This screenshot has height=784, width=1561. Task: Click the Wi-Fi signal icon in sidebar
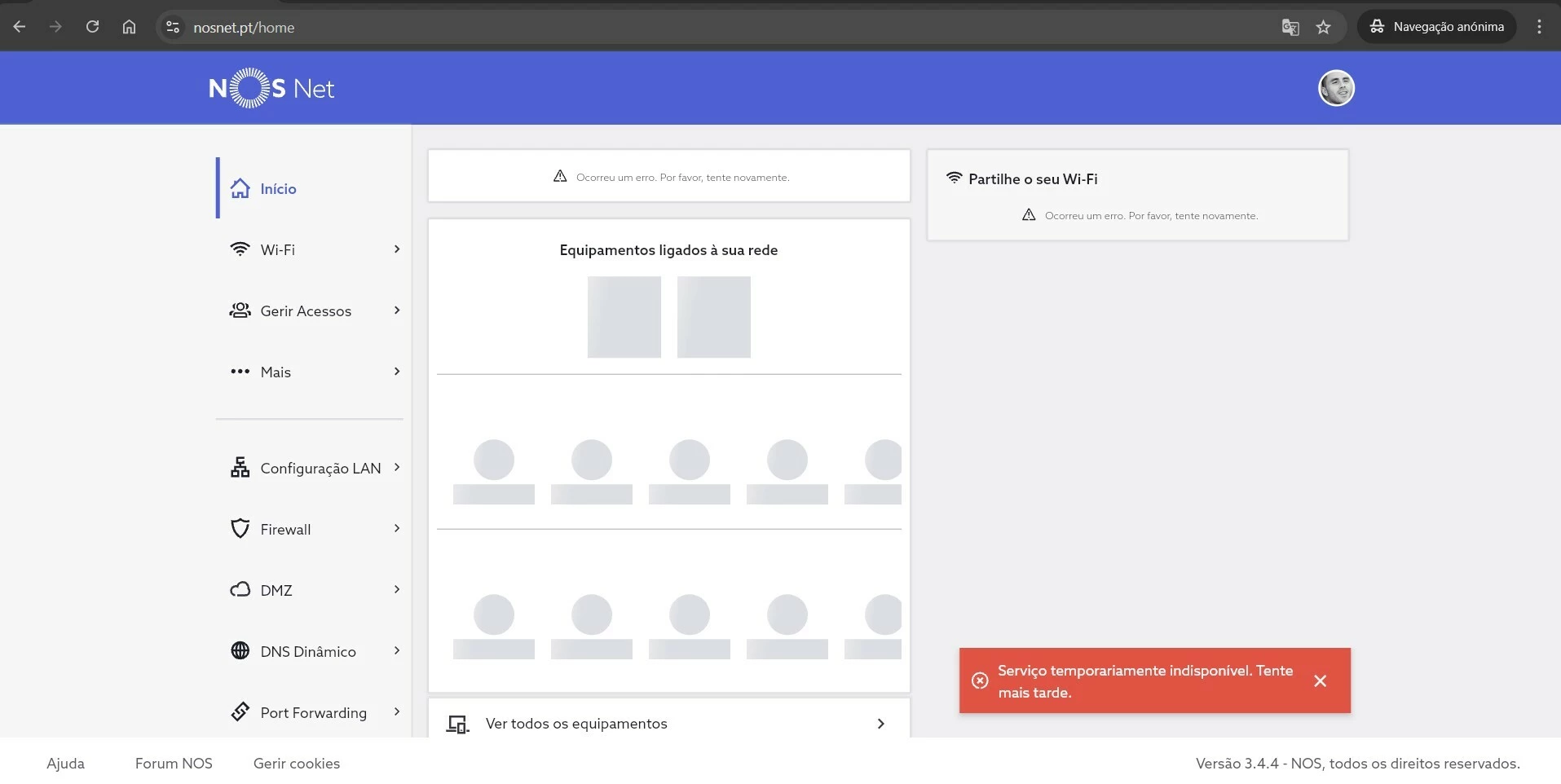pyautogui.click(x=240, y=249)
